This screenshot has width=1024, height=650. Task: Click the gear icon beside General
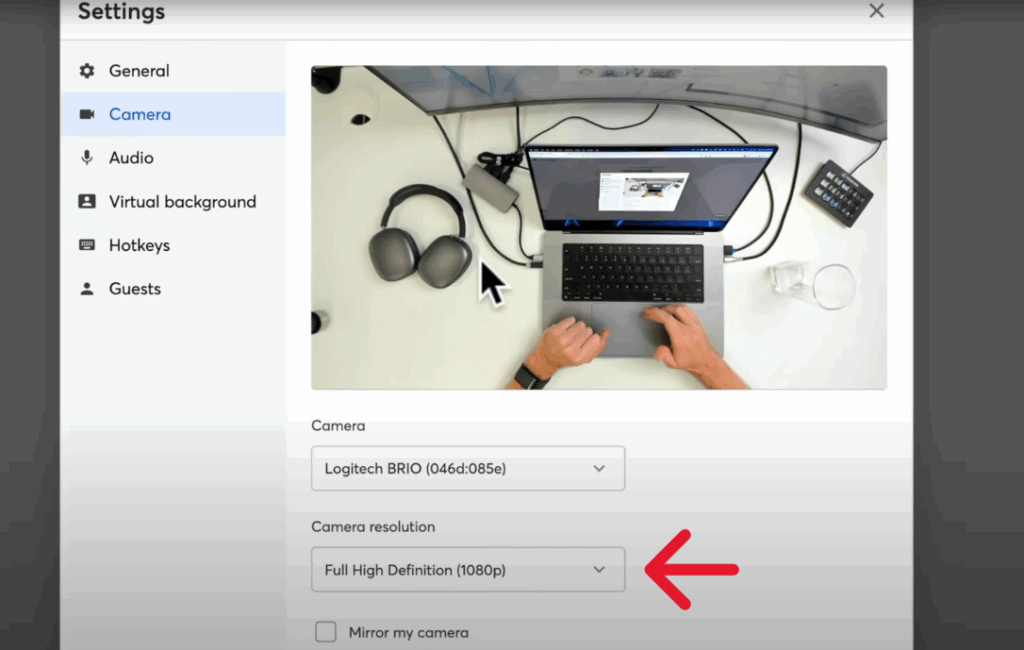pyautogui.click(x=87, y=71)
